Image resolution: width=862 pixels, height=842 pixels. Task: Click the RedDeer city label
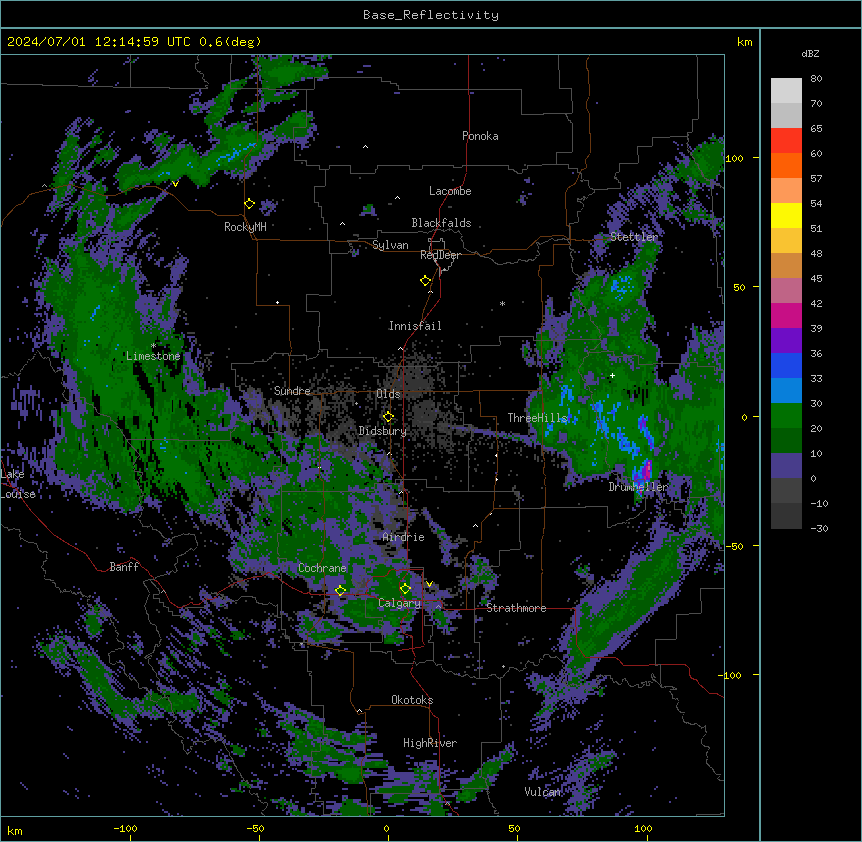[x=440, y=255]
